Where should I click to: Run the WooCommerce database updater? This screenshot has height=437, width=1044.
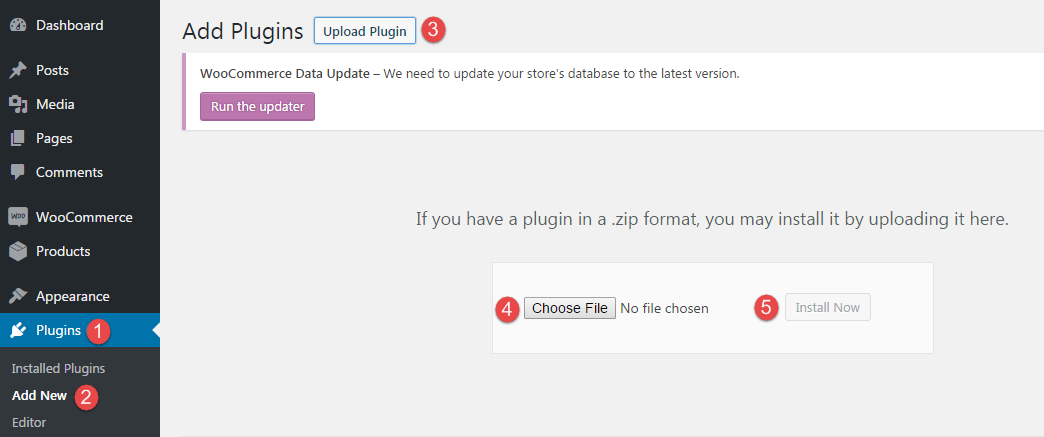point(258,107)
